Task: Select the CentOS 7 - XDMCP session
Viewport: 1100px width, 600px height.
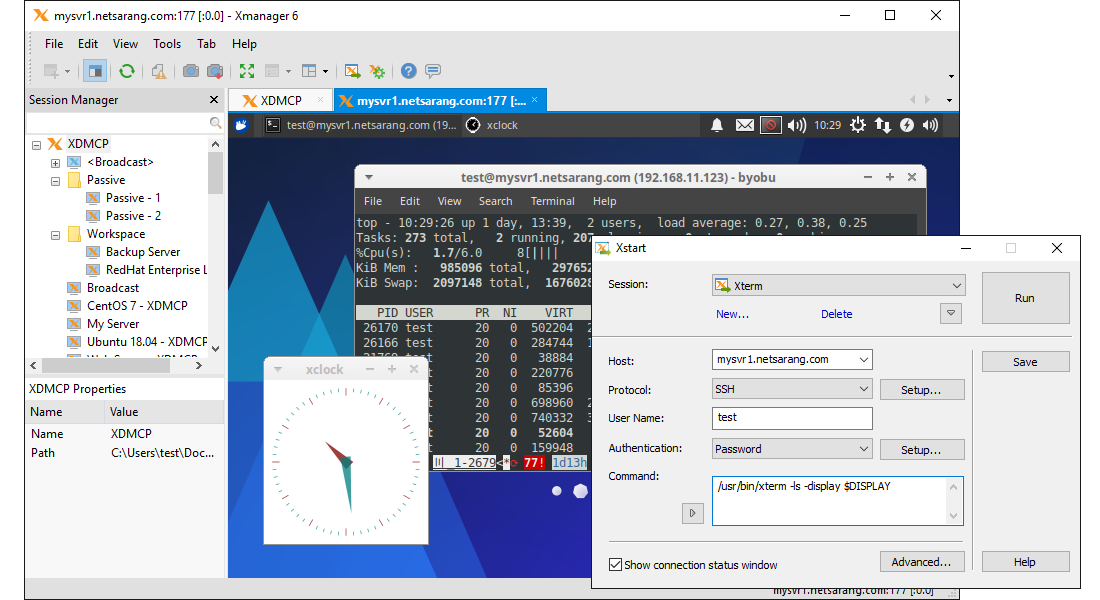Action: (128, 305)
